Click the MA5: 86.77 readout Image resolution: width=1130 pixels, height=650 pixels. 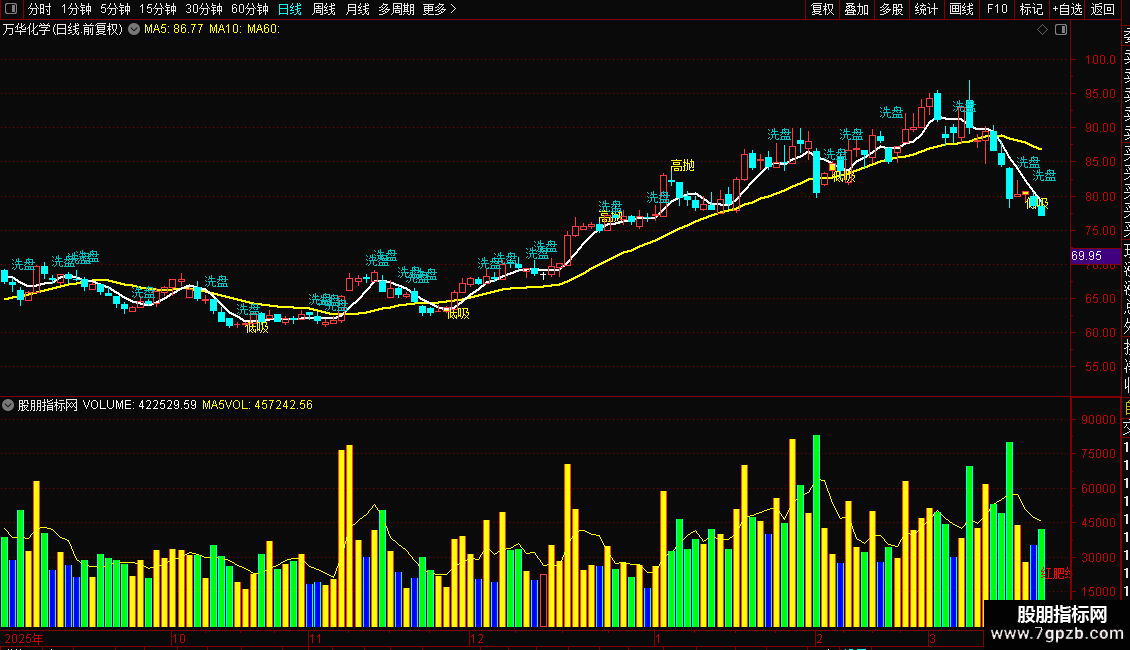point(174,30)
